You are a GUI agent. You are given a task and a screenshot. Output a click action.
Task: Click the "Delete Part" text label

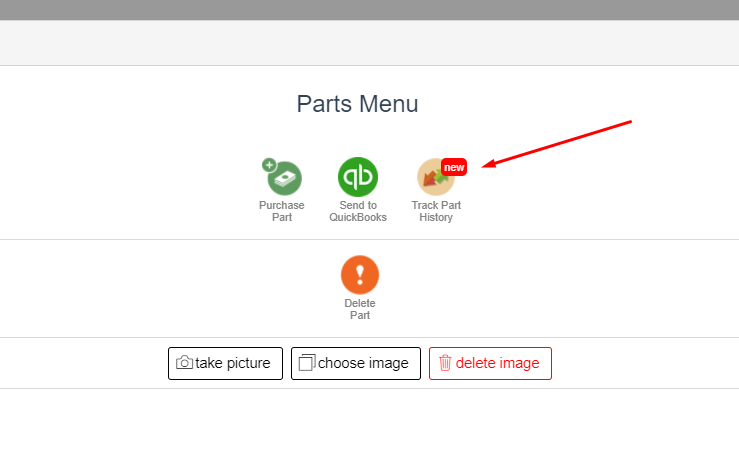pos(360,309)
